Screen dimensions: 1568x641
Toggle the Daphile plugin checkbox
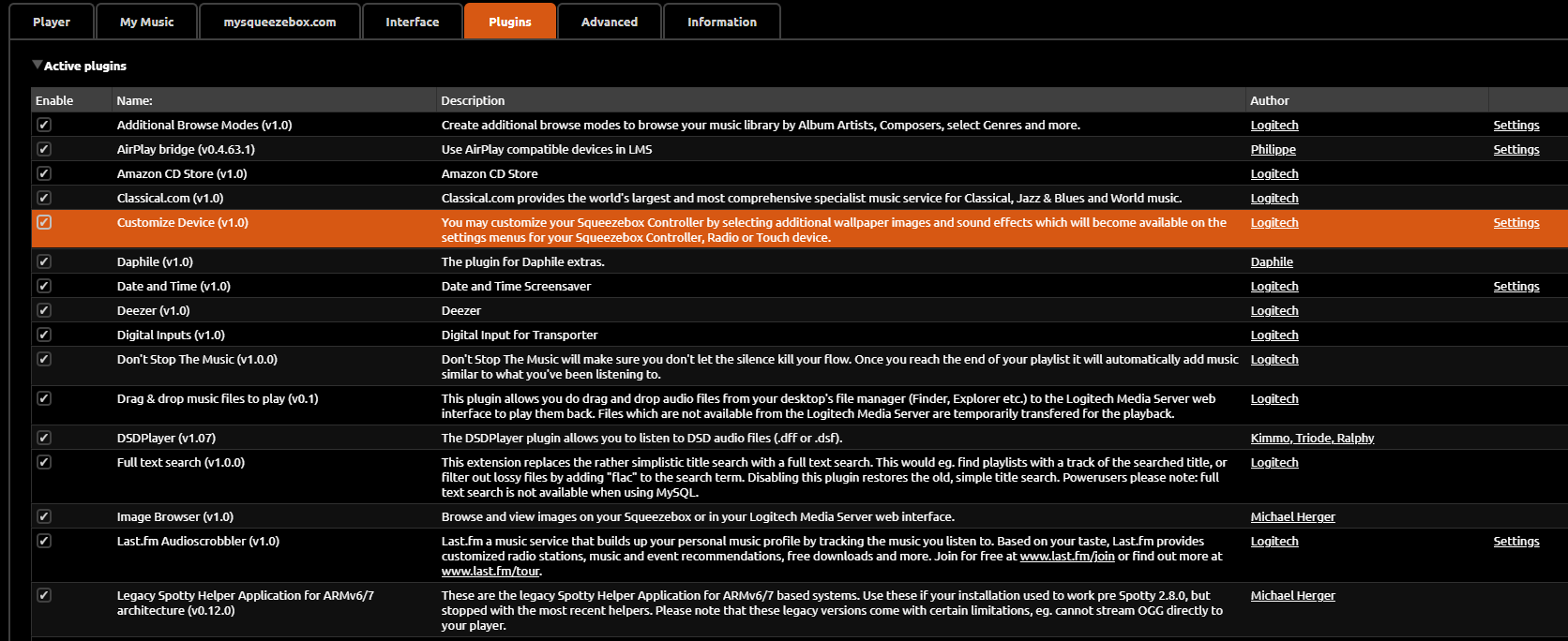(x=44, y=261)
